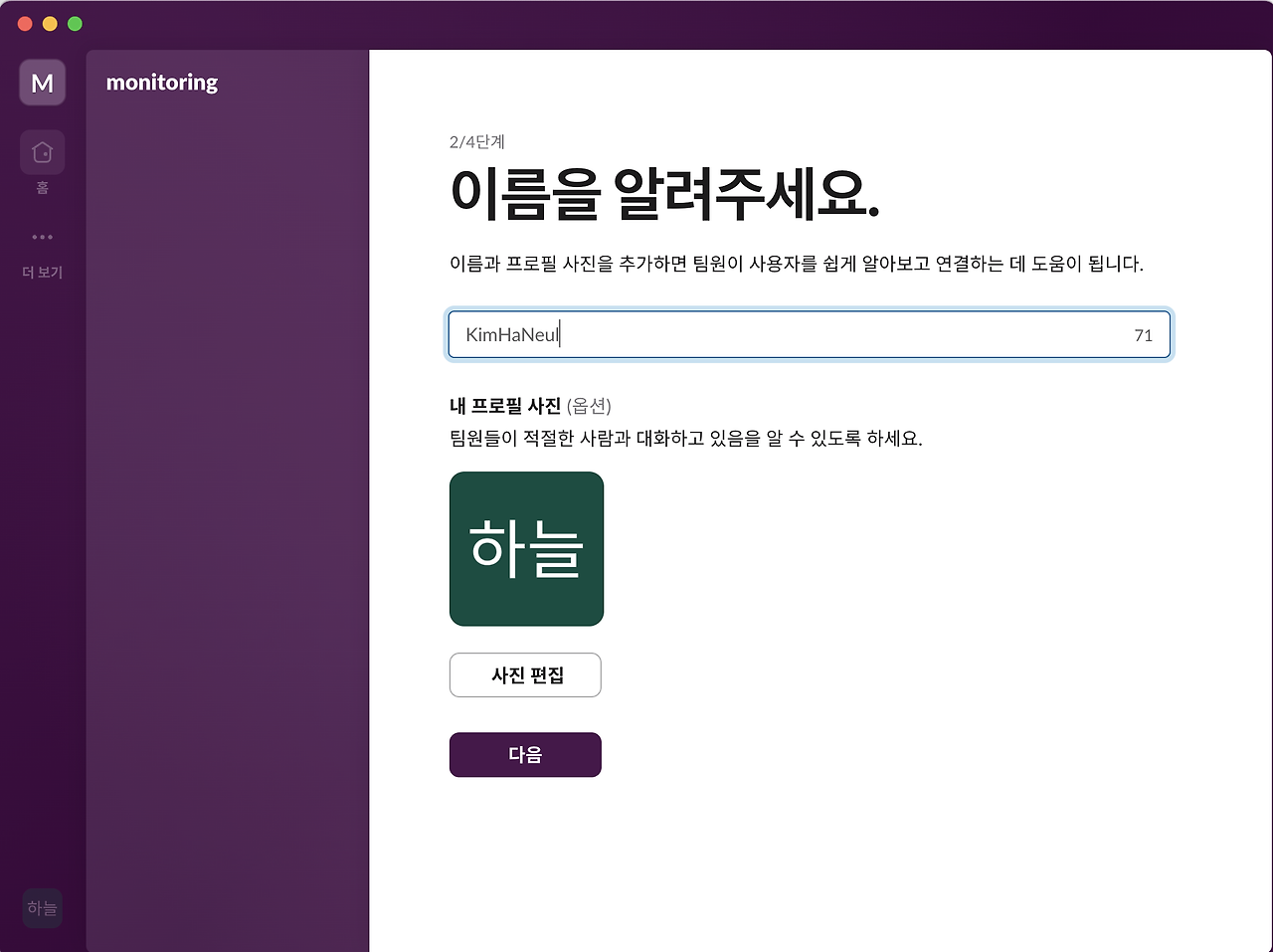Click the 내 프로필 사진 label
1273x952 pixels.
point(505,406)
